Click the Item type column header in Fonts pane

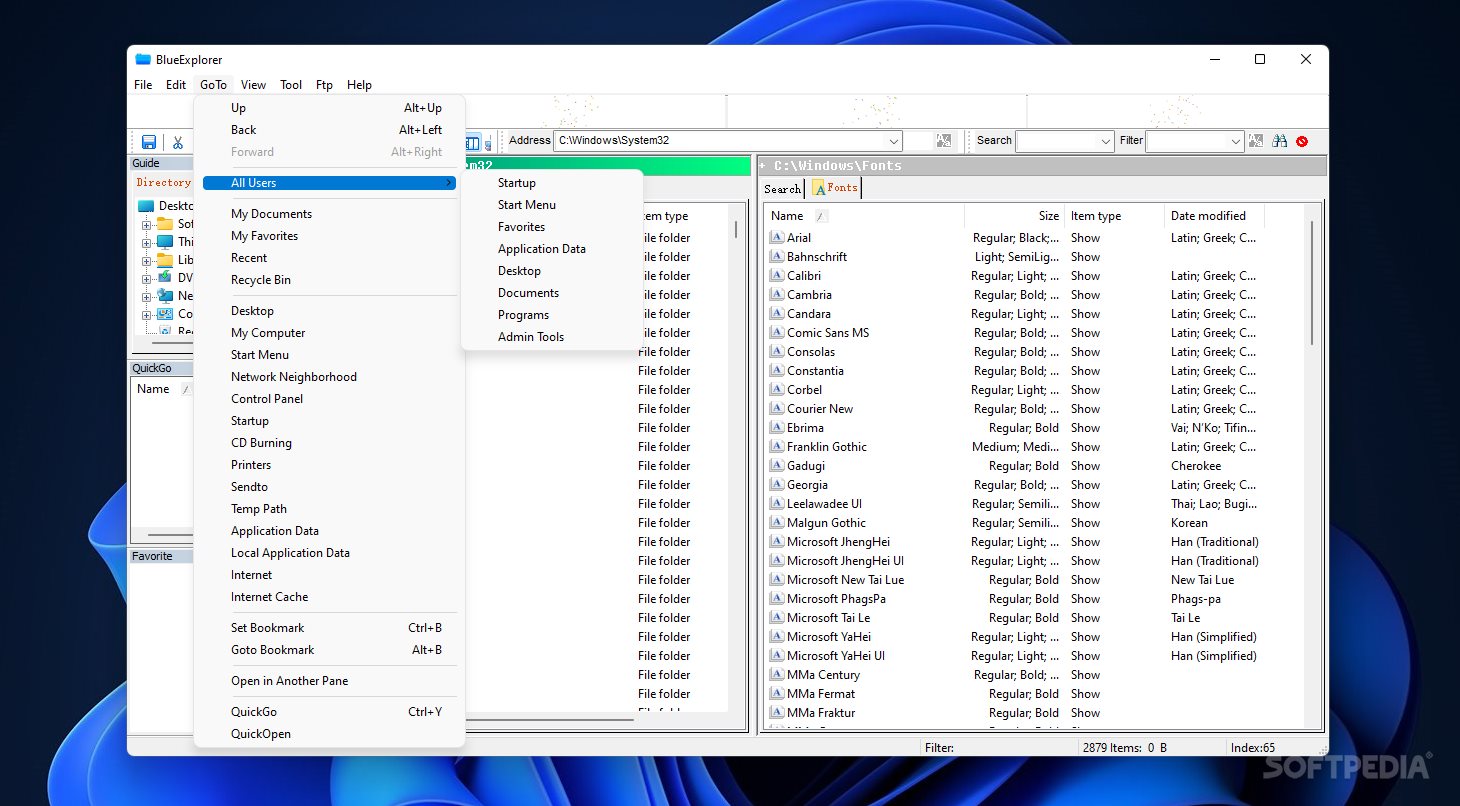[x=1114, y=216]
